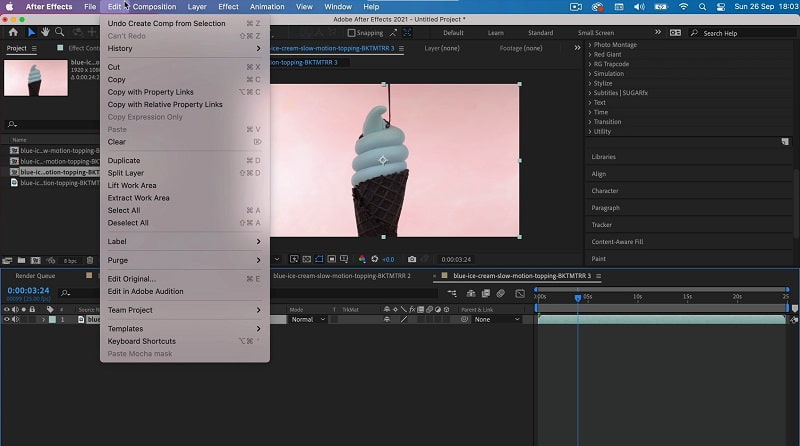Viewport: 800px width, 446px height.
Task: Enable the Snapping checkbox
Action: (x=351, y=32)
